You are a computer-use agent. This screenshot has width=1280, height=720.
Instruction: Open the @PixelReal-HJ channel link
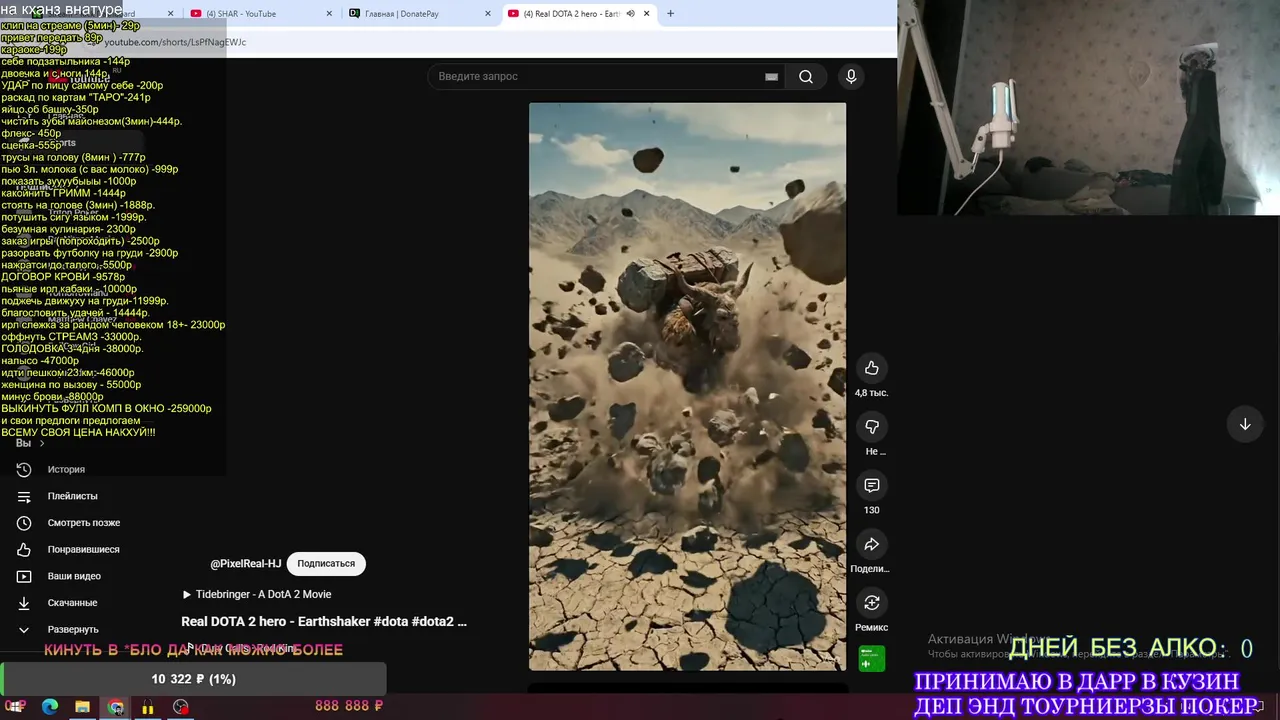point(246,564)
